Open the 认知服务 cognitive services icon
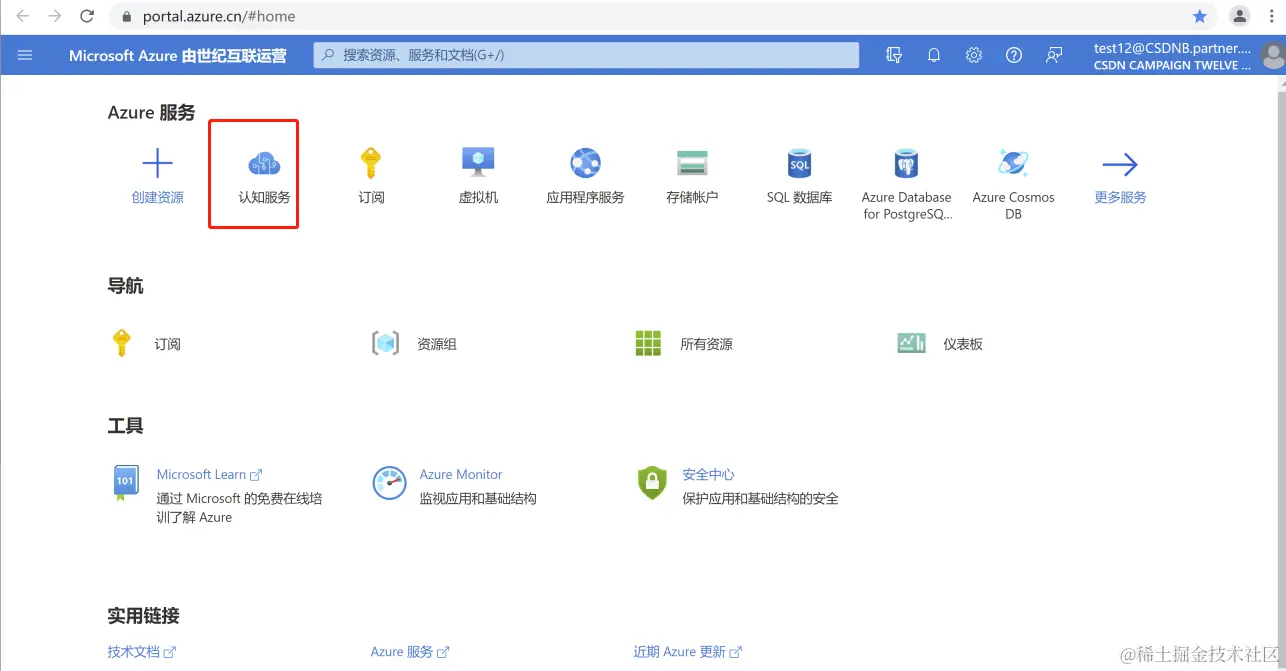 pos(264,163)
